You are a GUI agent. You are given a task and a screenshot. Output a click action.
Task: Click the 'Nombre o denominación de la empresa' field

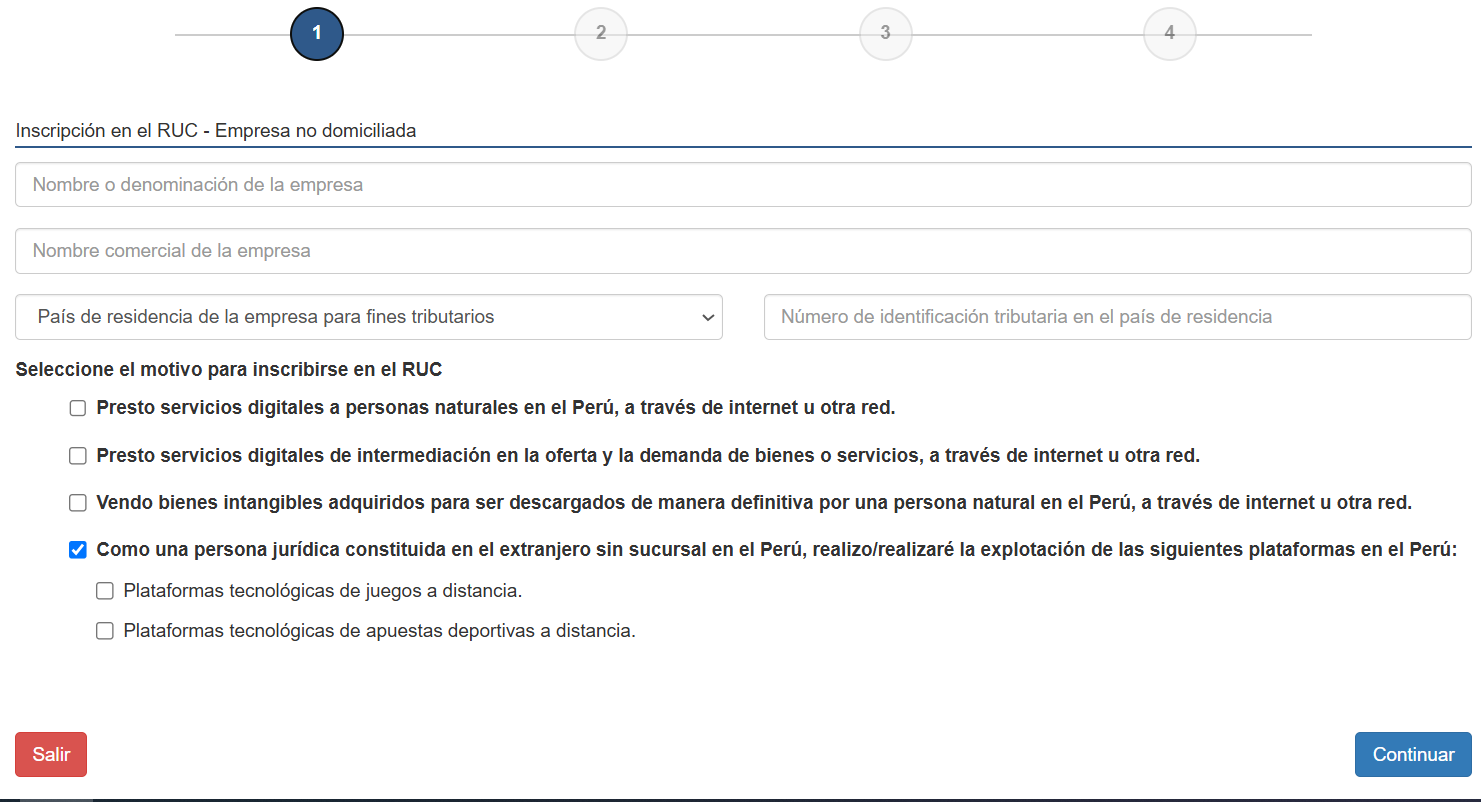click(742, 185)
